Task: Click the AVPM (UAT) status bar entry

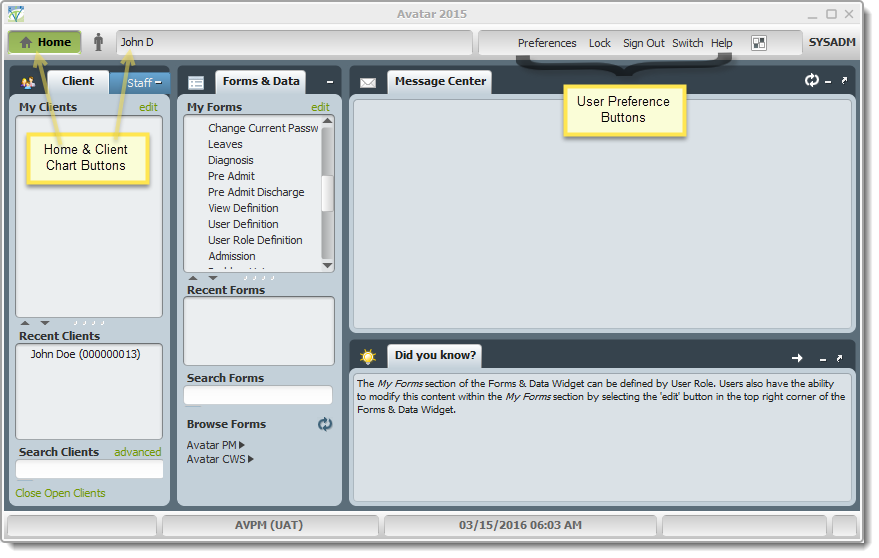Action: click(x=269, y=525)
